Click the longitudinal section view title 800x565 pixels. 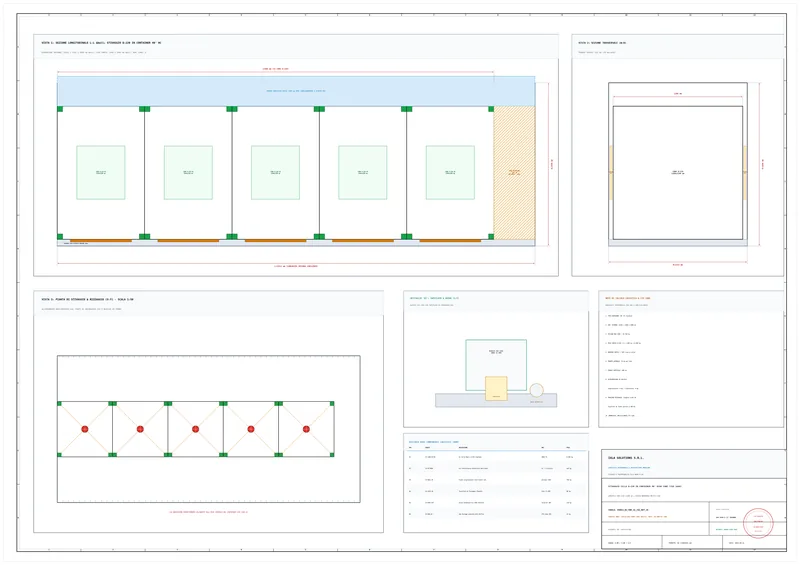[x=102, y=43]
